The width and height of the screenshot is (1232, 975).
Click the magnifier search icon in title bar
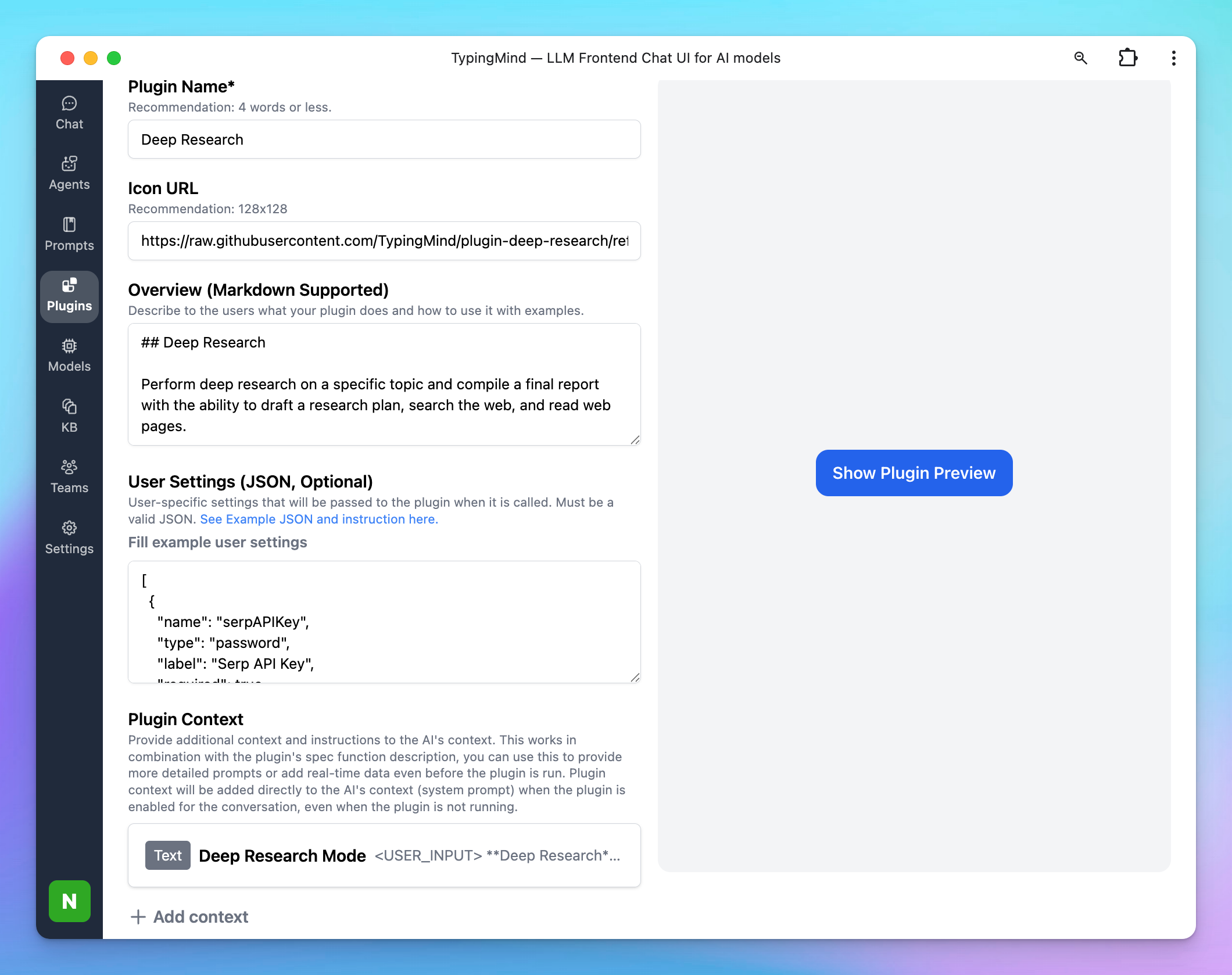1080,58
